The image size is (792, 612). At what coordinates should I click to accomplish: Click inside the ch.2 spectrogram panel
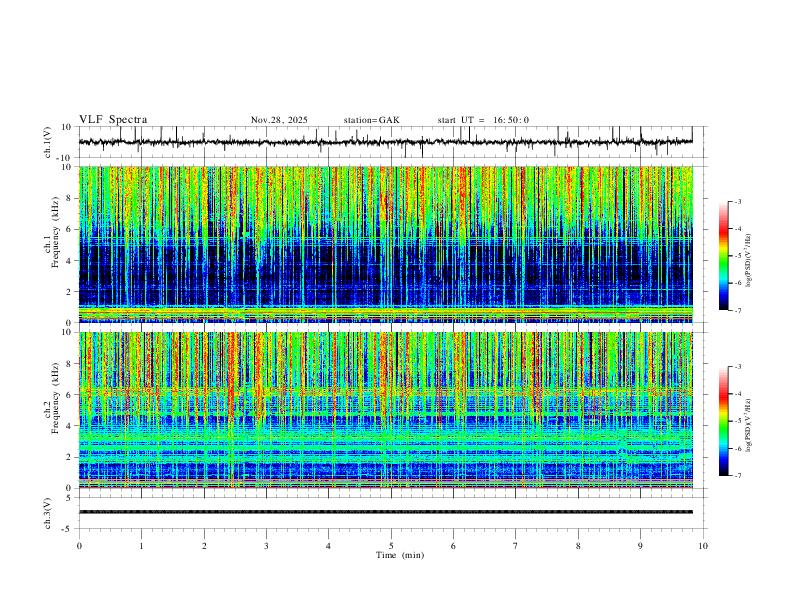(386, 410)
